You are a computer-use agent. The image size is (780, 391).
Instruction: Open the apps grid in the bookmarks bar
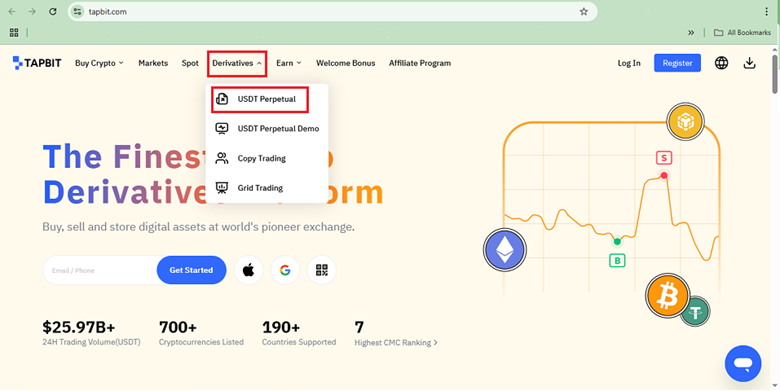pos(14,32)
